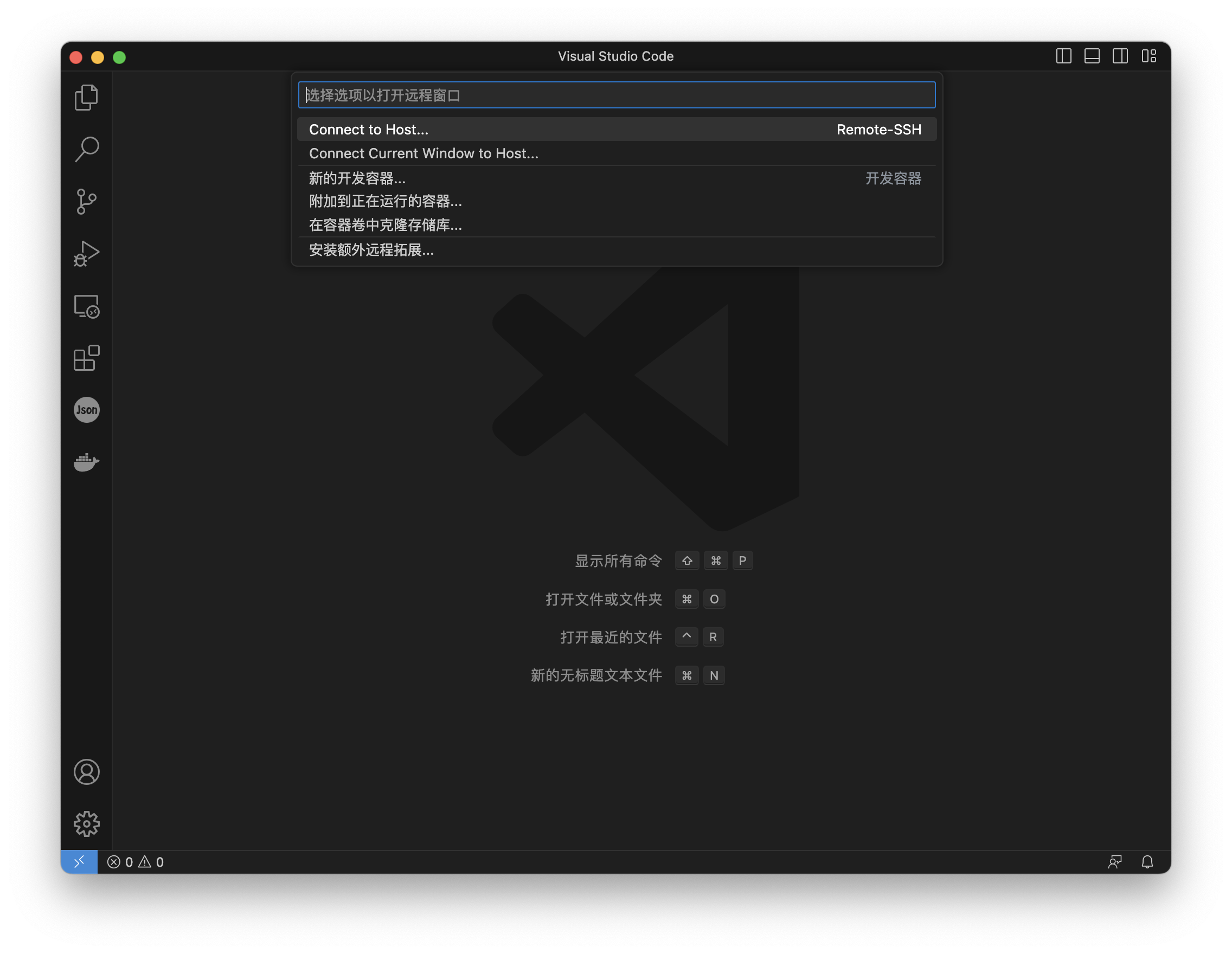The image size is (1232, 954).
Task: Click the 打开最近的文件 label
Action: [x=611, y=637]
